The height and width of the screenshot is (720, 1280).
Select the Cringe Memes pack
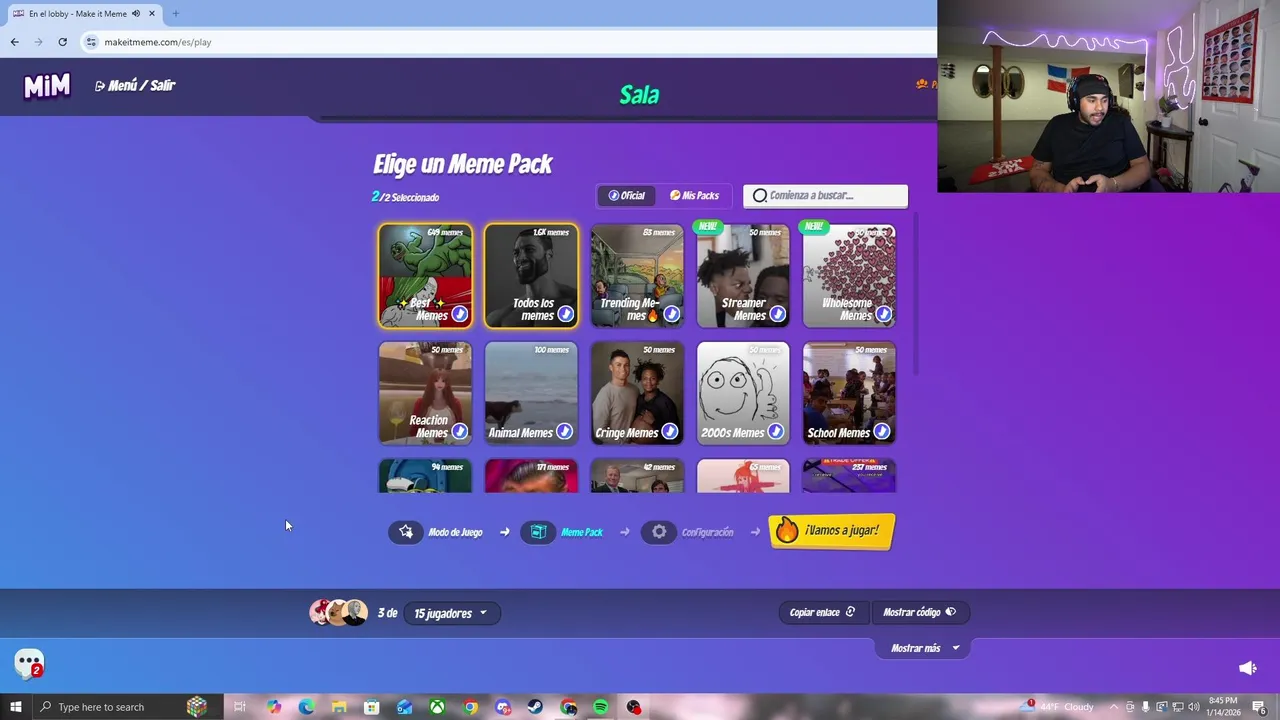pos(637,393)
